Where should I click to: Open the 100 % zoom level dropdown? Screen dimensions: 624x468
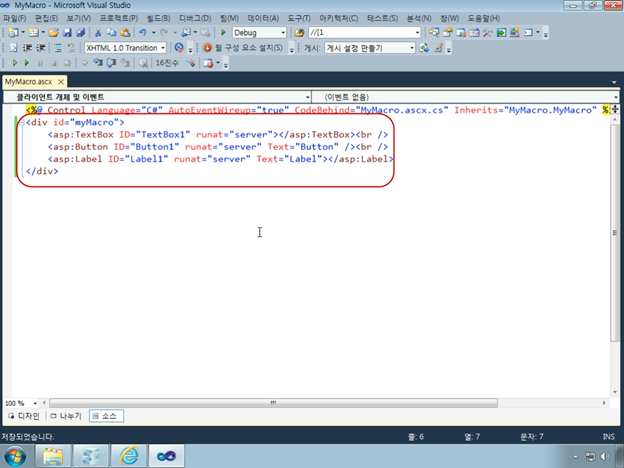click(21, 403)
